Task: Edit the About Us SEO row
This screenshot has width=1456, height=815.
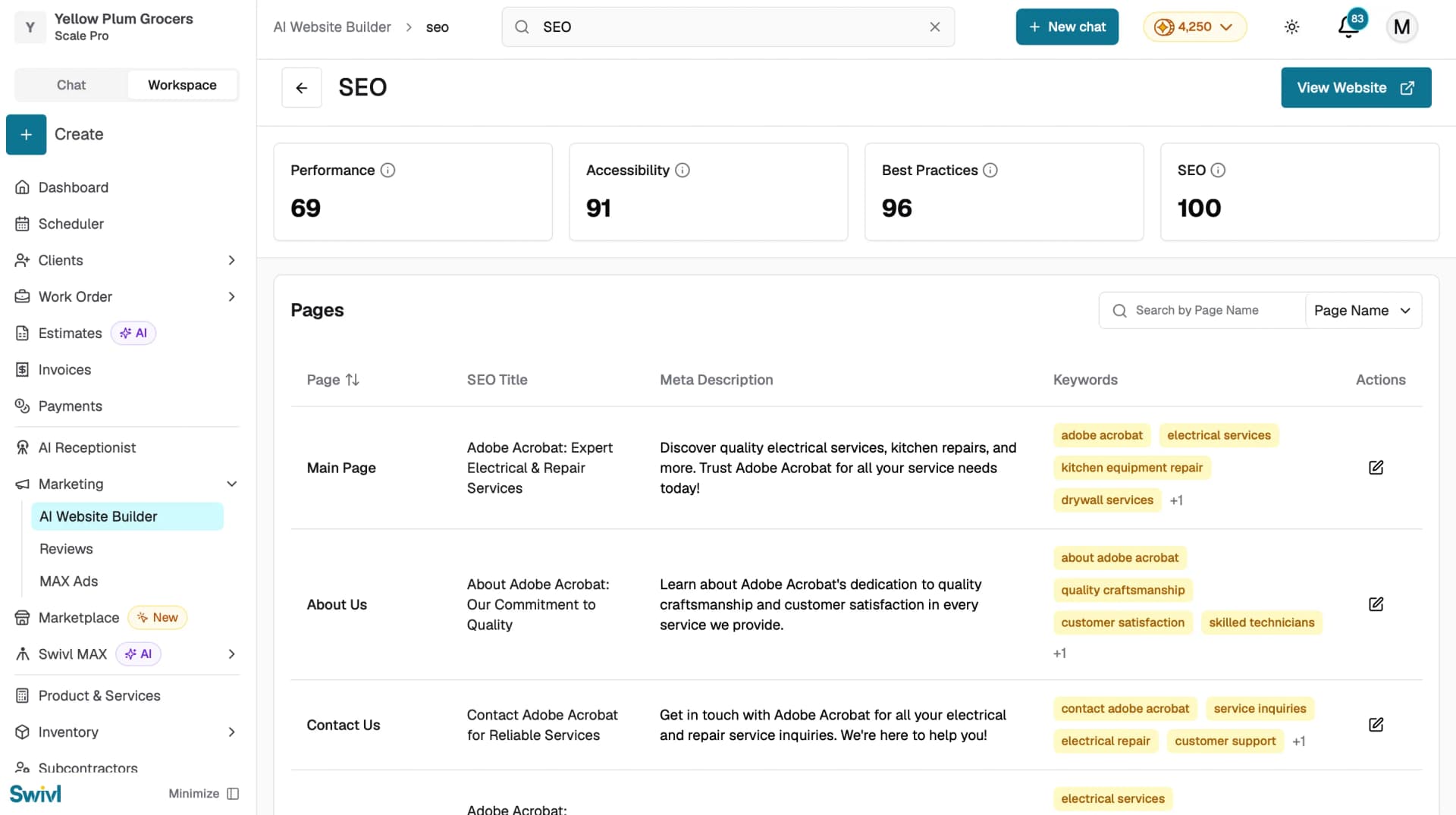Action: click(x=1376, y=604)
